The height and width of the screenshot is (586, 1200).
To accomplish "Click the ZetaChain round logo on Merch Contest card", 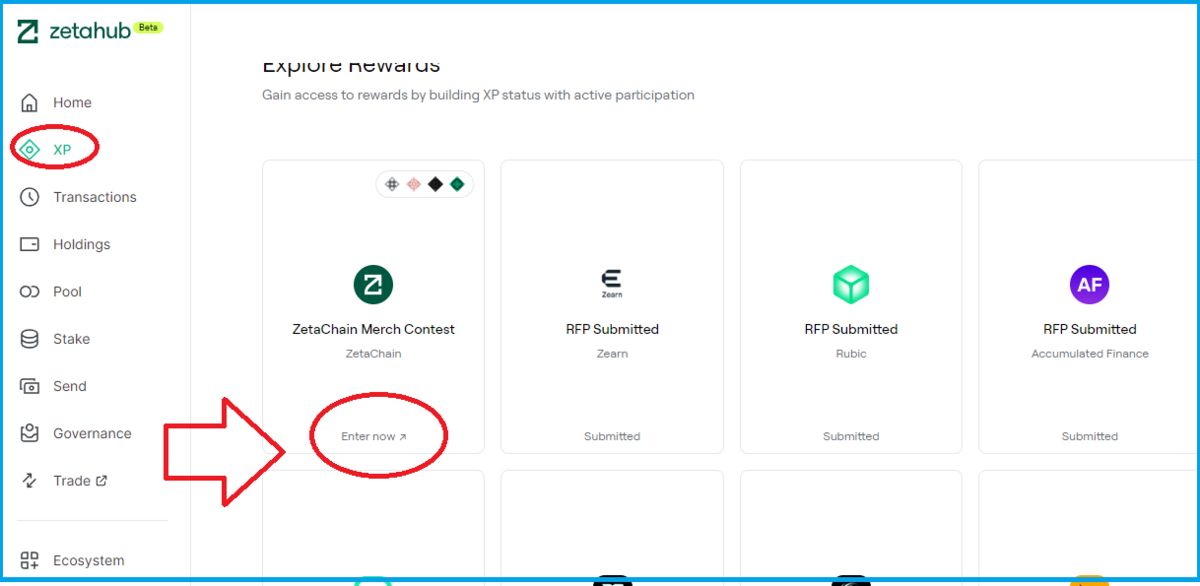I will (x=373, y=285).
